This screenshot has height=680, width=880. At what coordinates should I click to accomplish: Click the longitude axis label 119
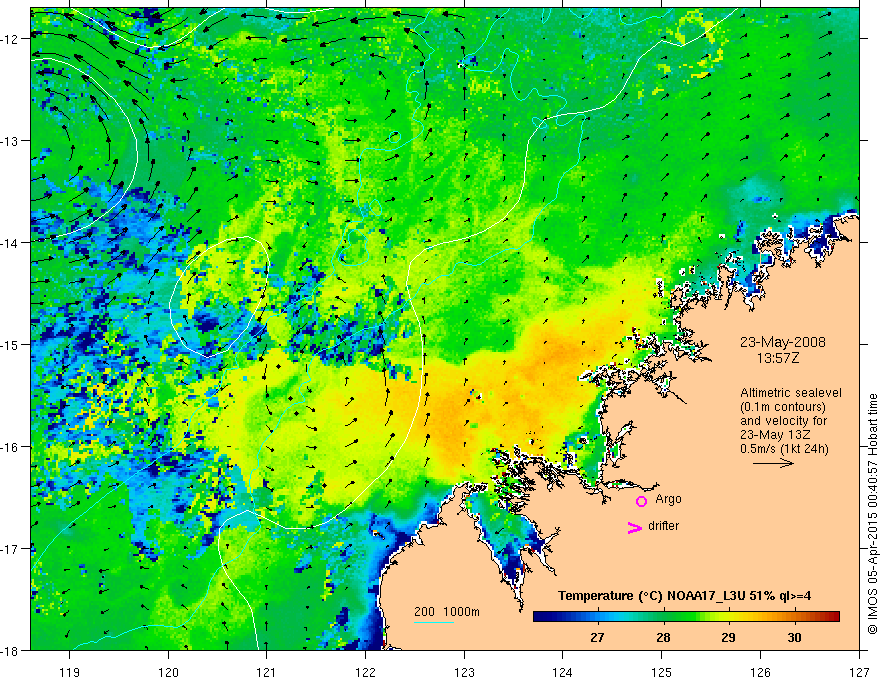click(70, 672)
